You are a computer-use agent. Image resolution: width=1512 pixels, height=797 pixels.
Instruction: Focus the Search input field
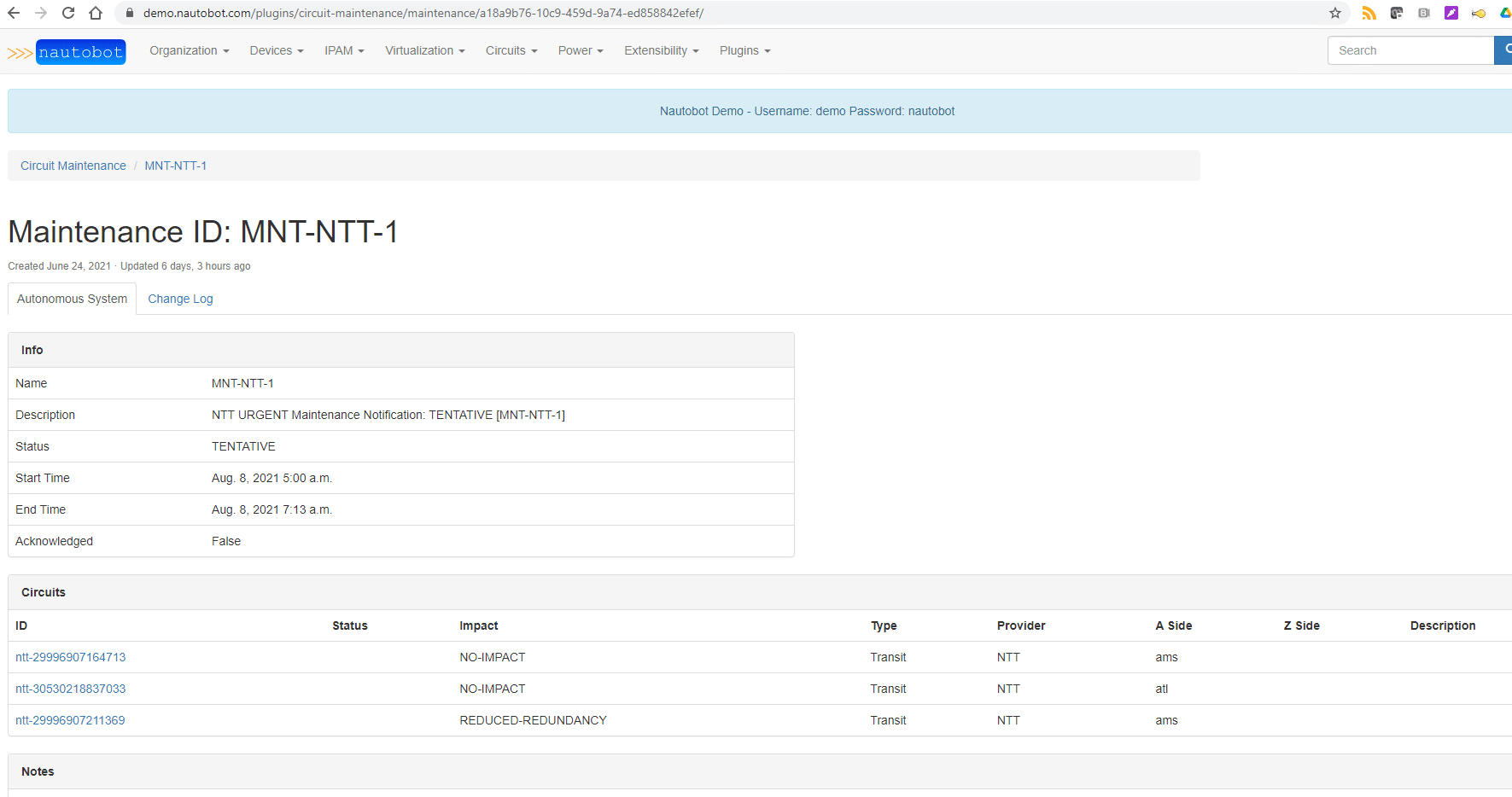click(x=1410, y=50)
